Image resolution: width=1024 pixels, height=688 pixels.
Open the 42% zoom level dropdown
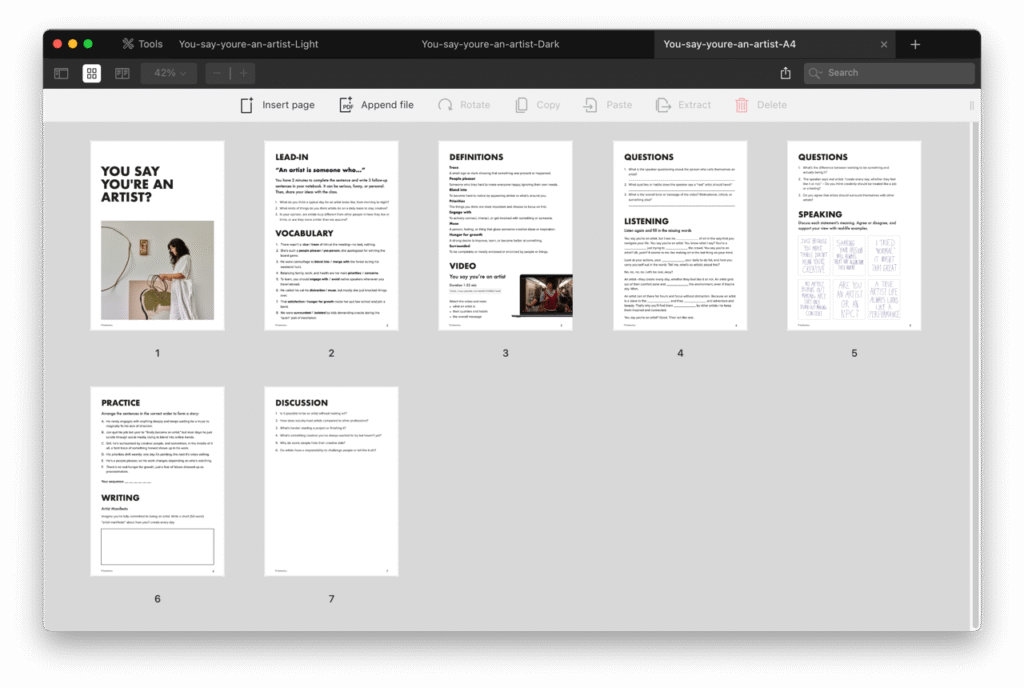(169, 73)
